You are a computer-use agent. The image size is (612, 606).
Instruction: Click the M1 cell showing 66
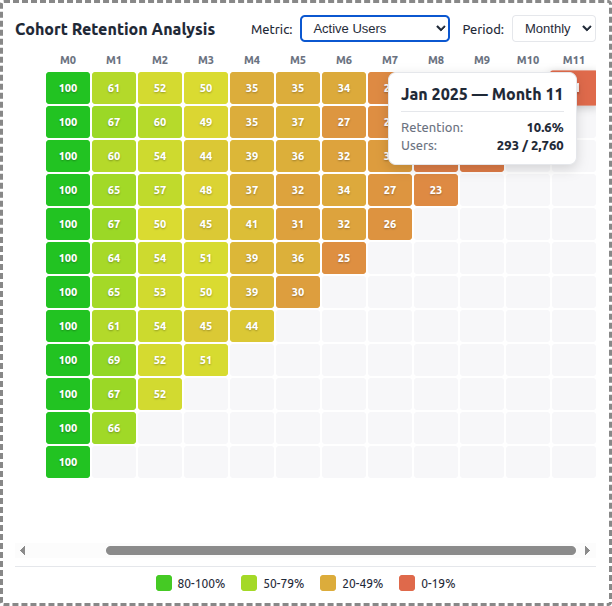click(114, 428)
